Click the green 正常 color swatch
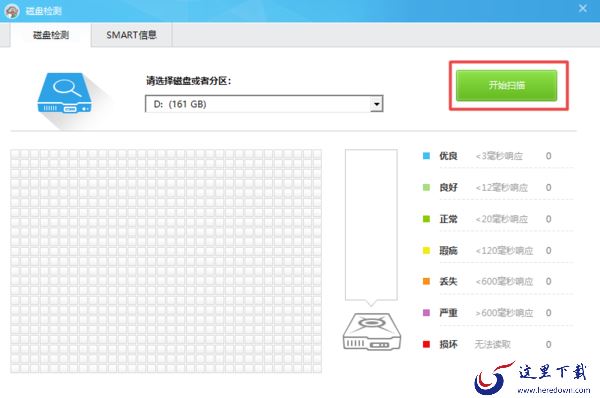The height and width of the screenshot is (398, 600). tap(426, 219)
